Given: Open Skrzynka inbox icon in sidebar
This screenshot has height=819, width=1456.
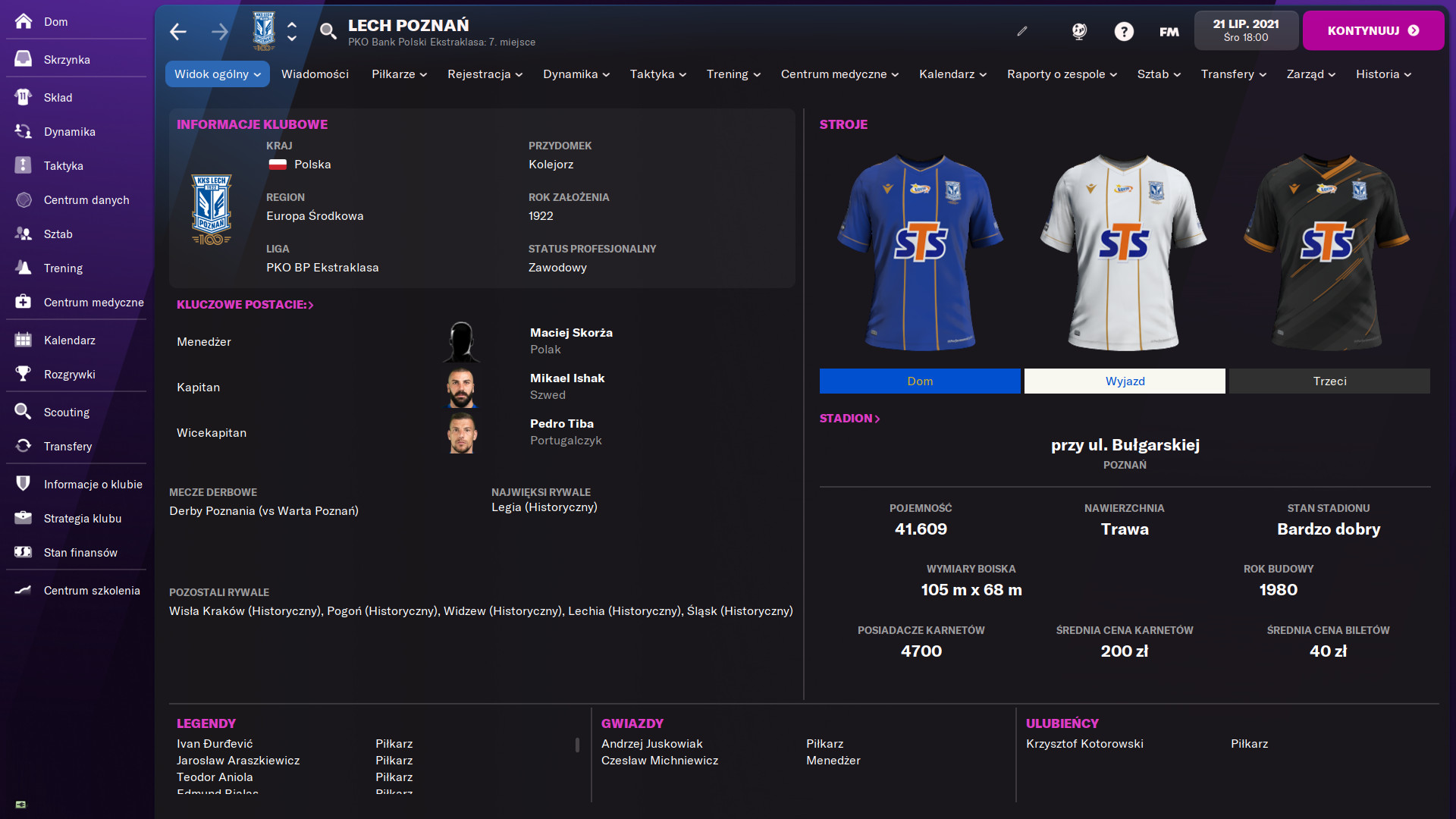Looking at the screenshot, I should point(24,59).
